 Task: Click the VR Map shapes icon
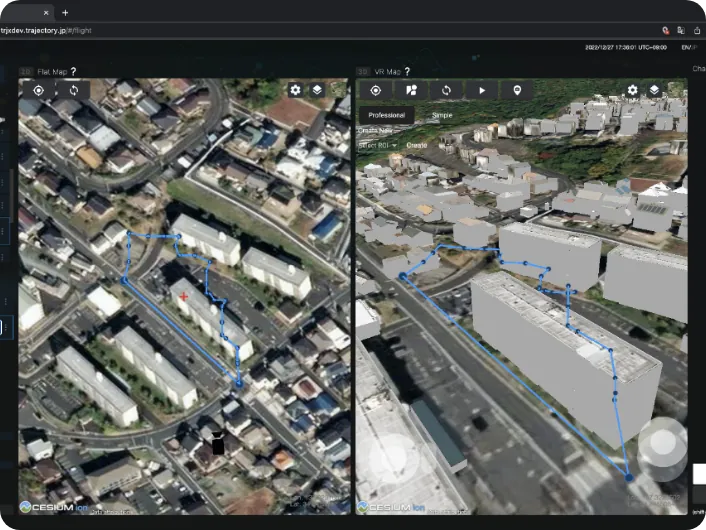(411, 91)
